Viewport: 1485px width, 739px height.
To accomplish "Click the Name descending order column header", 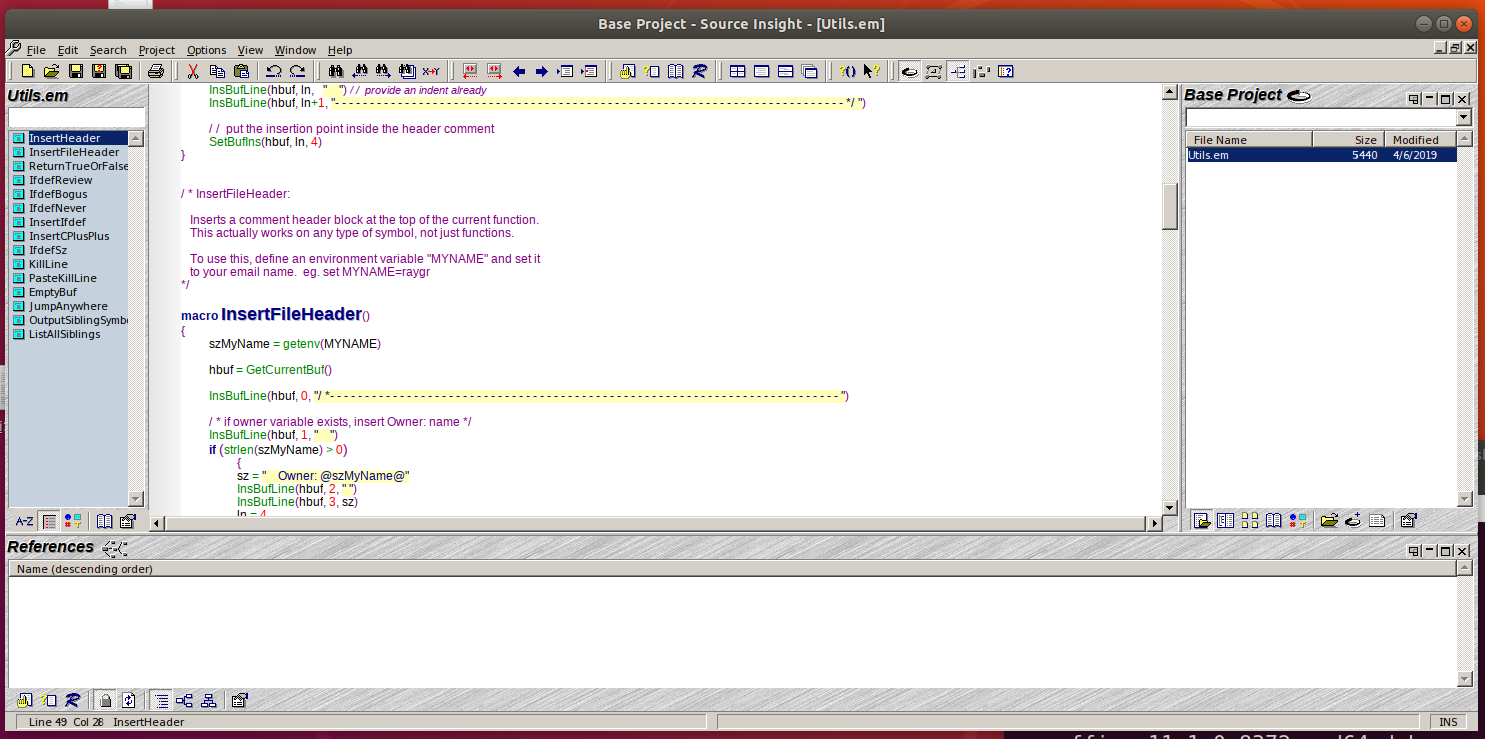I will pos(83,569).
